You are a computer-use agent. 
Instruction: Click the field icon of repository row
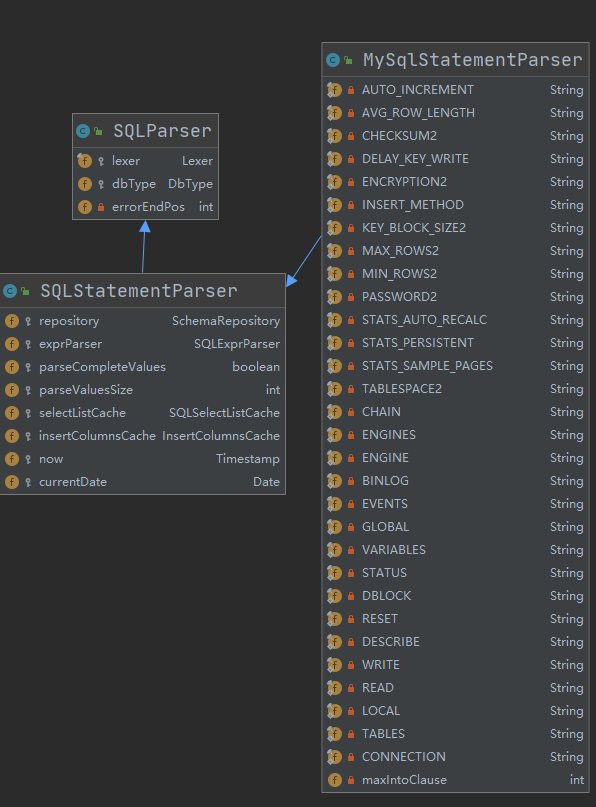click(x=12, y=321)
